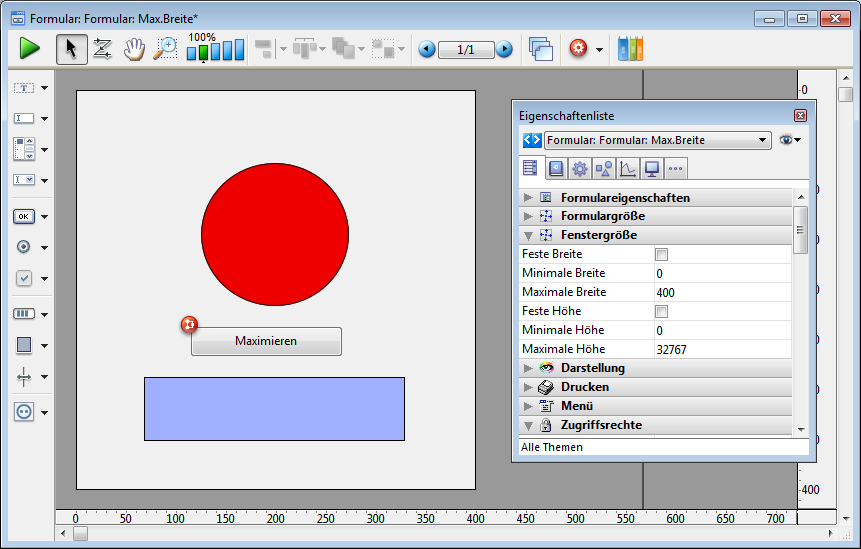The height and width of the screenshot is (549, 861).
Task: Select the rectangle shape tool in sidebar
Action: tap(24, 345)
